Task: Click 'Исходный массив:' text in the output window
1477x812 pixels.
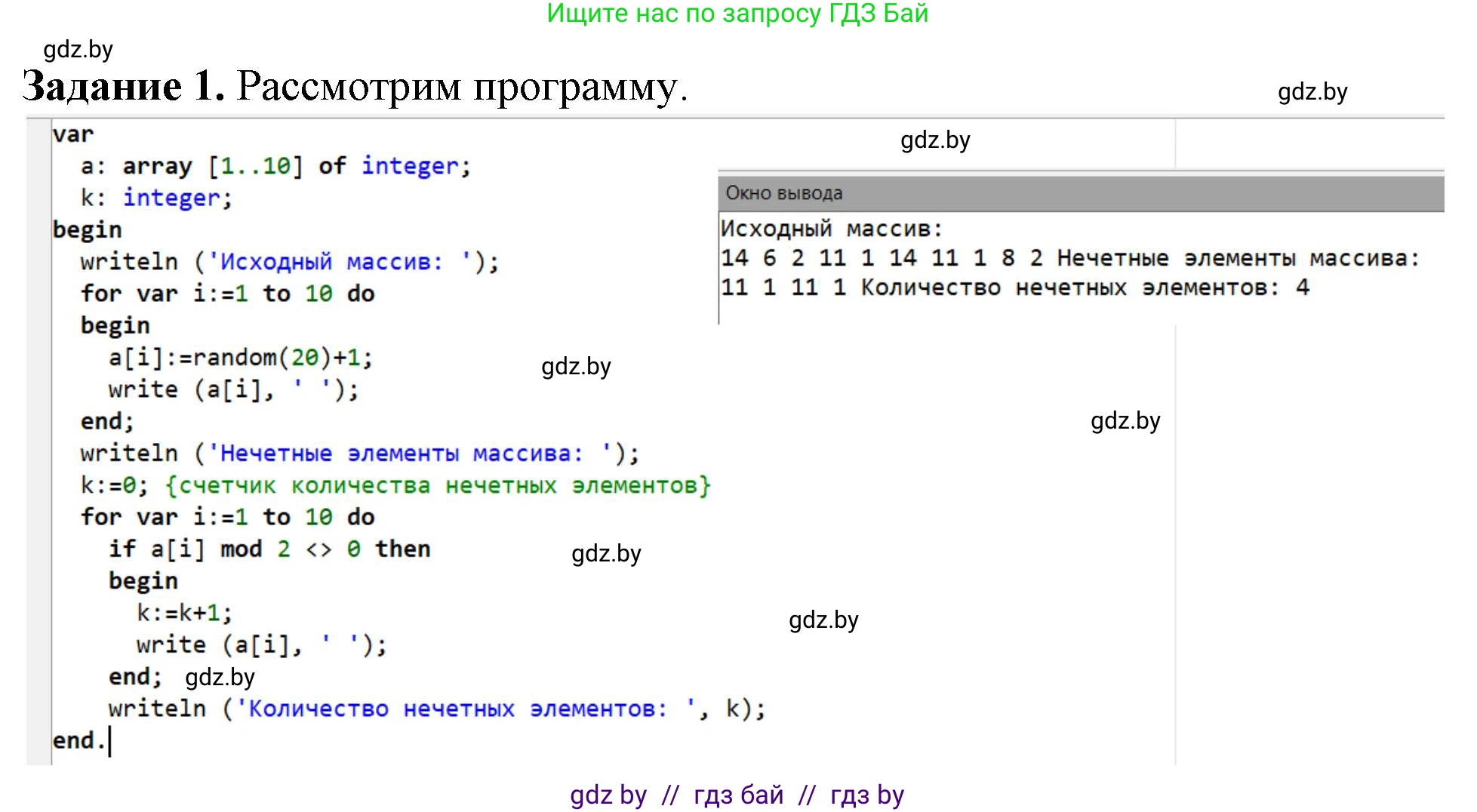Action: click(x=831, y=229)
